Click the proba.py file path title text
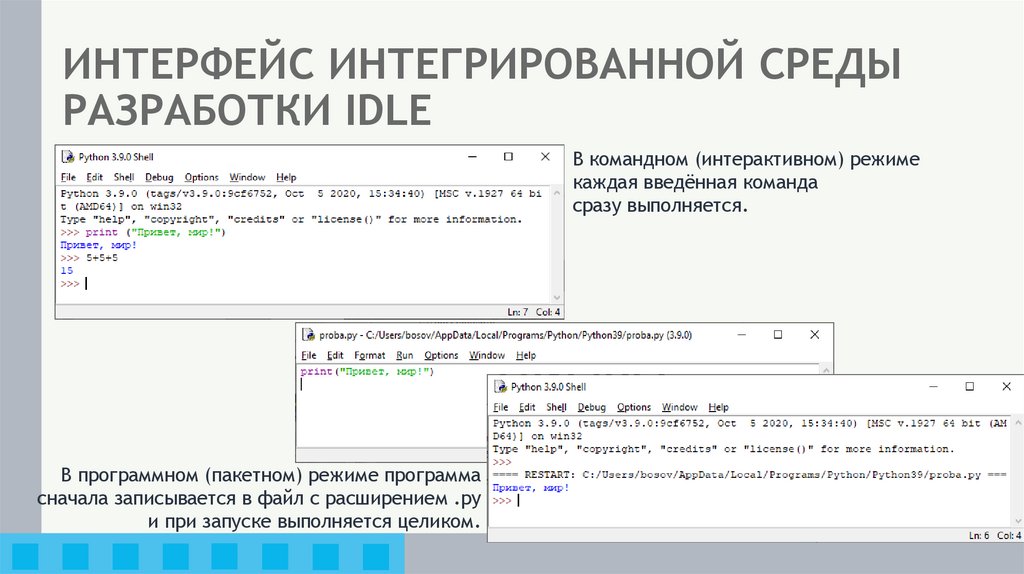The image size is (1024, 574). pos(505,335)
